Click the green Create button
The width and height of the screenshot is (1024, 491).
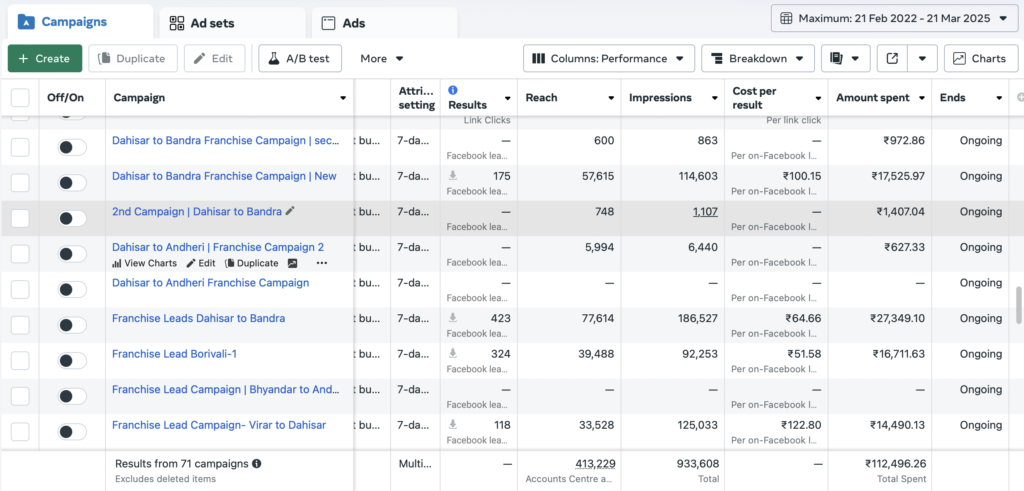point(44,59)
